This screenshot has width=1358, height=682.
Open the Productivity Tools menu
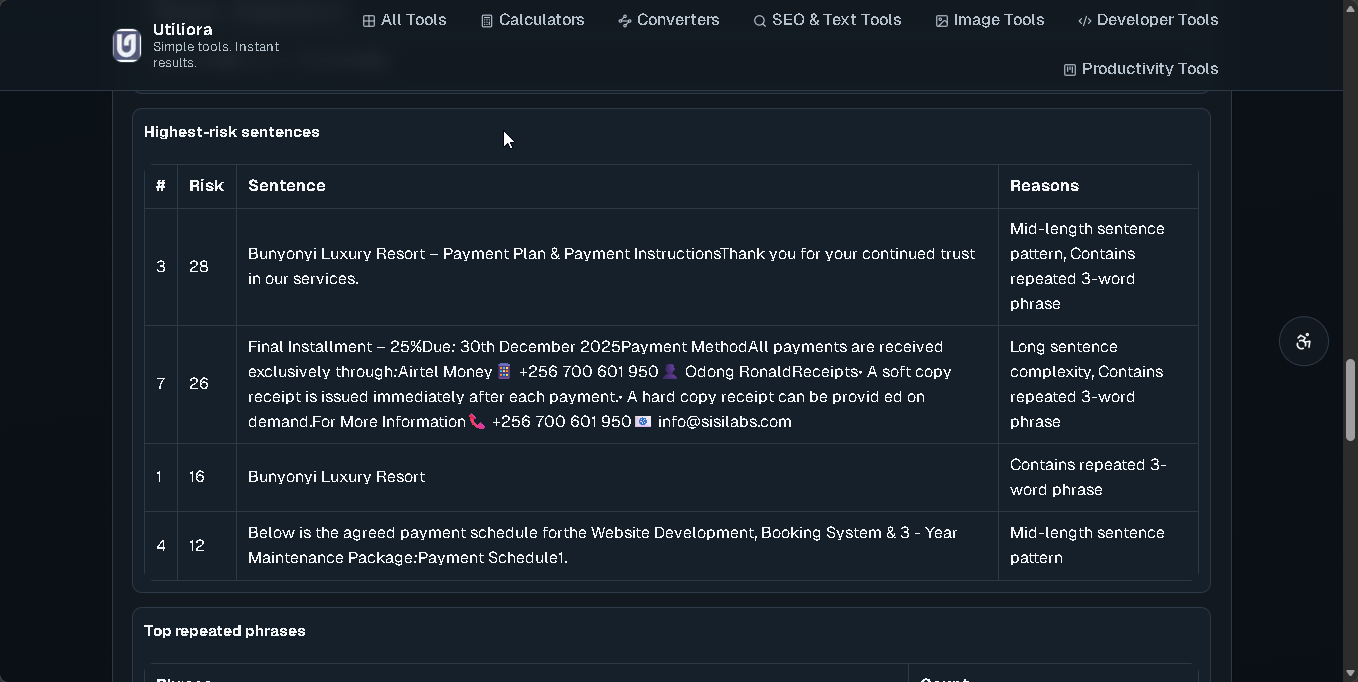pyautogui.click(x=1140, y=69)
